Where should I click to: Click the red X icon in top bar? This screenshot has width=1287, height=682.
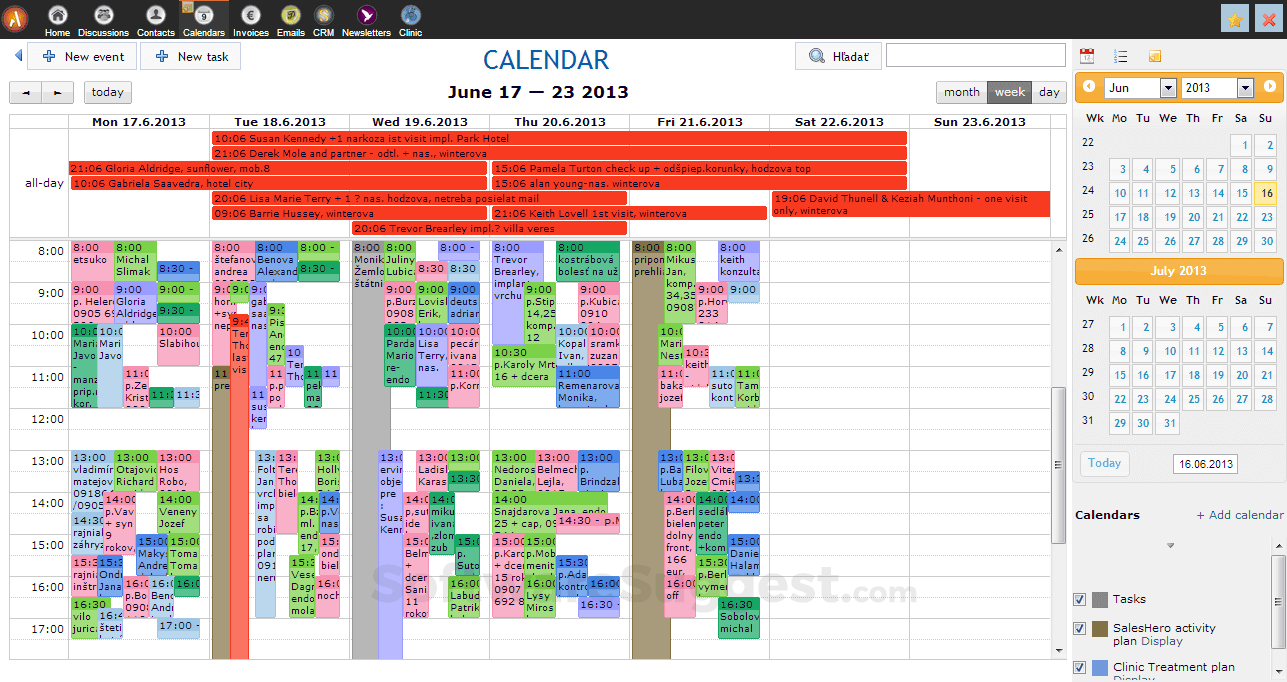[x=1269, y=19]
